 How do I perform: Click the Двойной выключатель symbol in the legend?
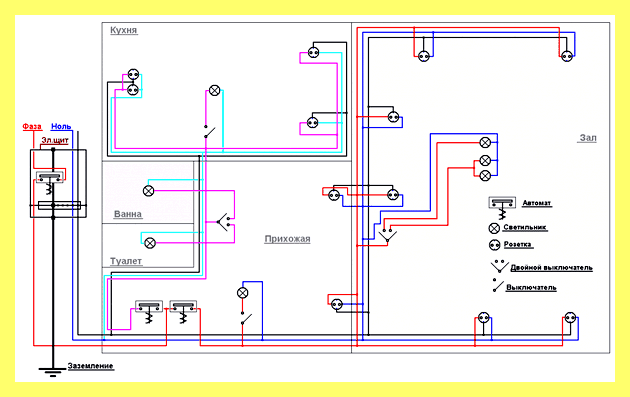[x=499, y=266]
